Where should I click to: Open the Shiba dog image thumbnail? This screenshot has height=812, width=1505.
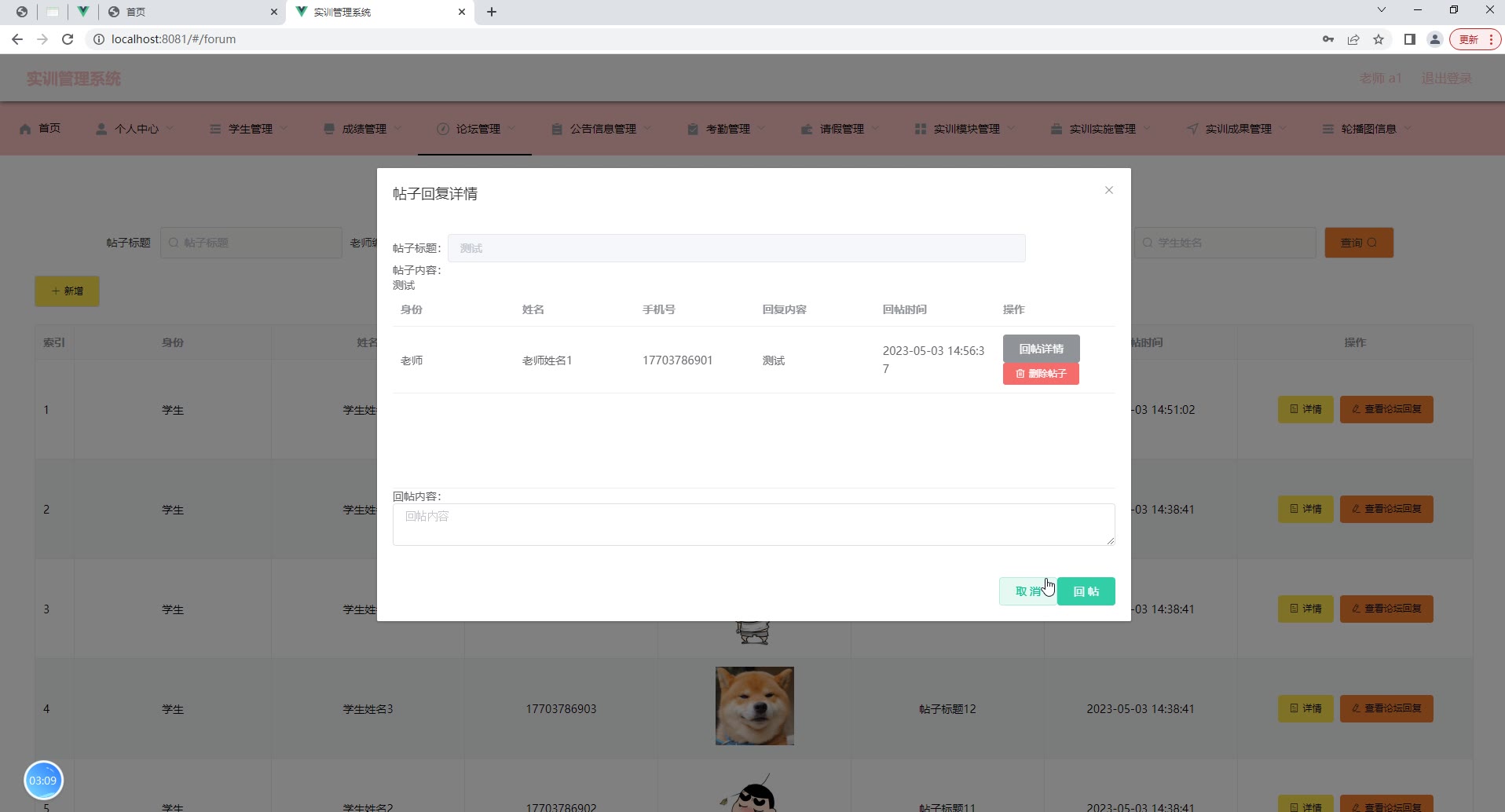coord(754,706)
